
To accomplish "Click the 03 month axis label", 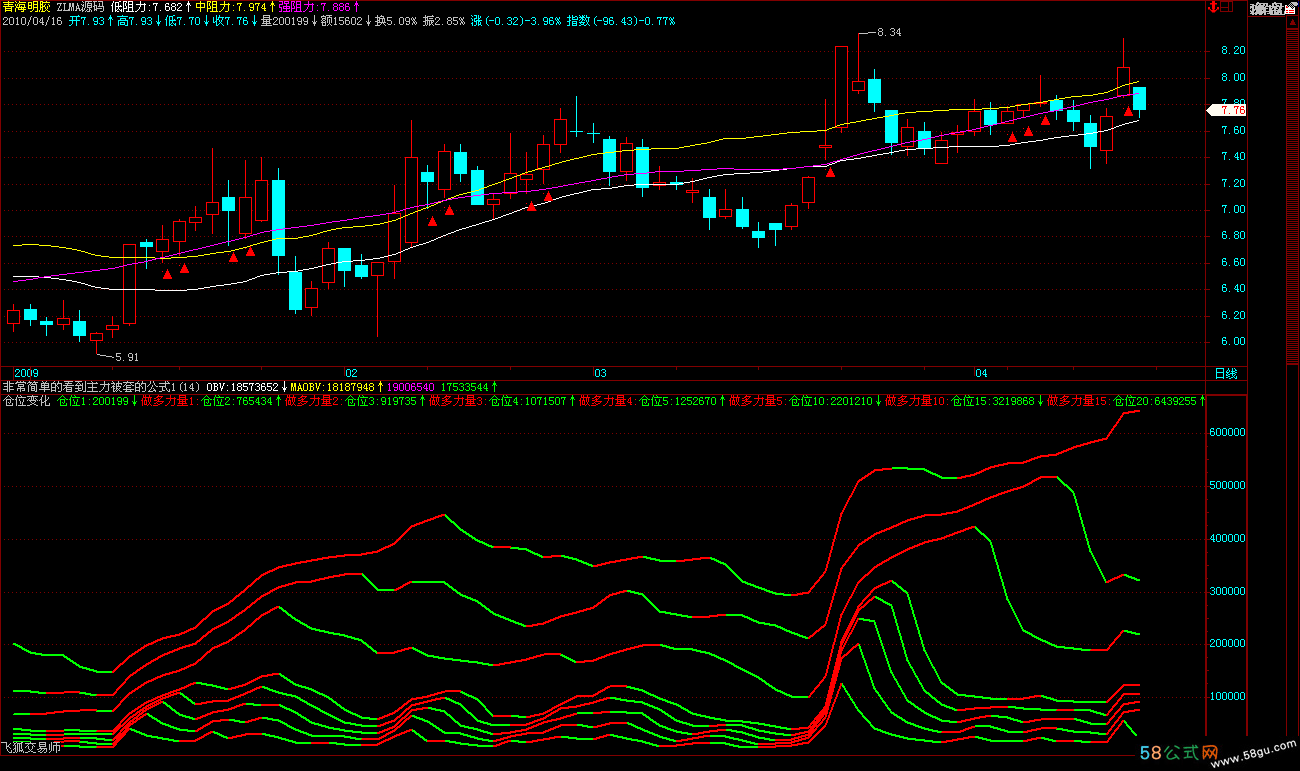I will click(600, 373).
